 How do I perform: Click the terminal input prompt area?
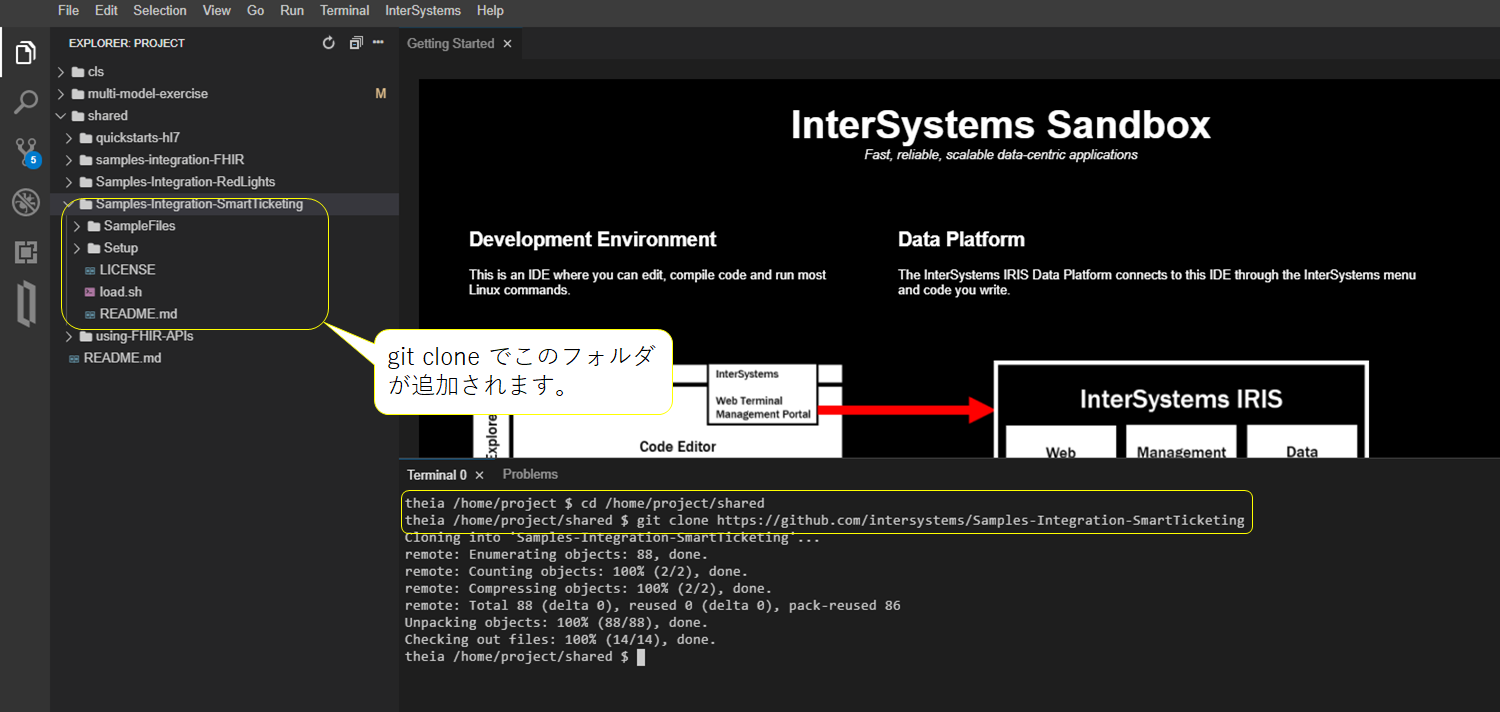641,657
